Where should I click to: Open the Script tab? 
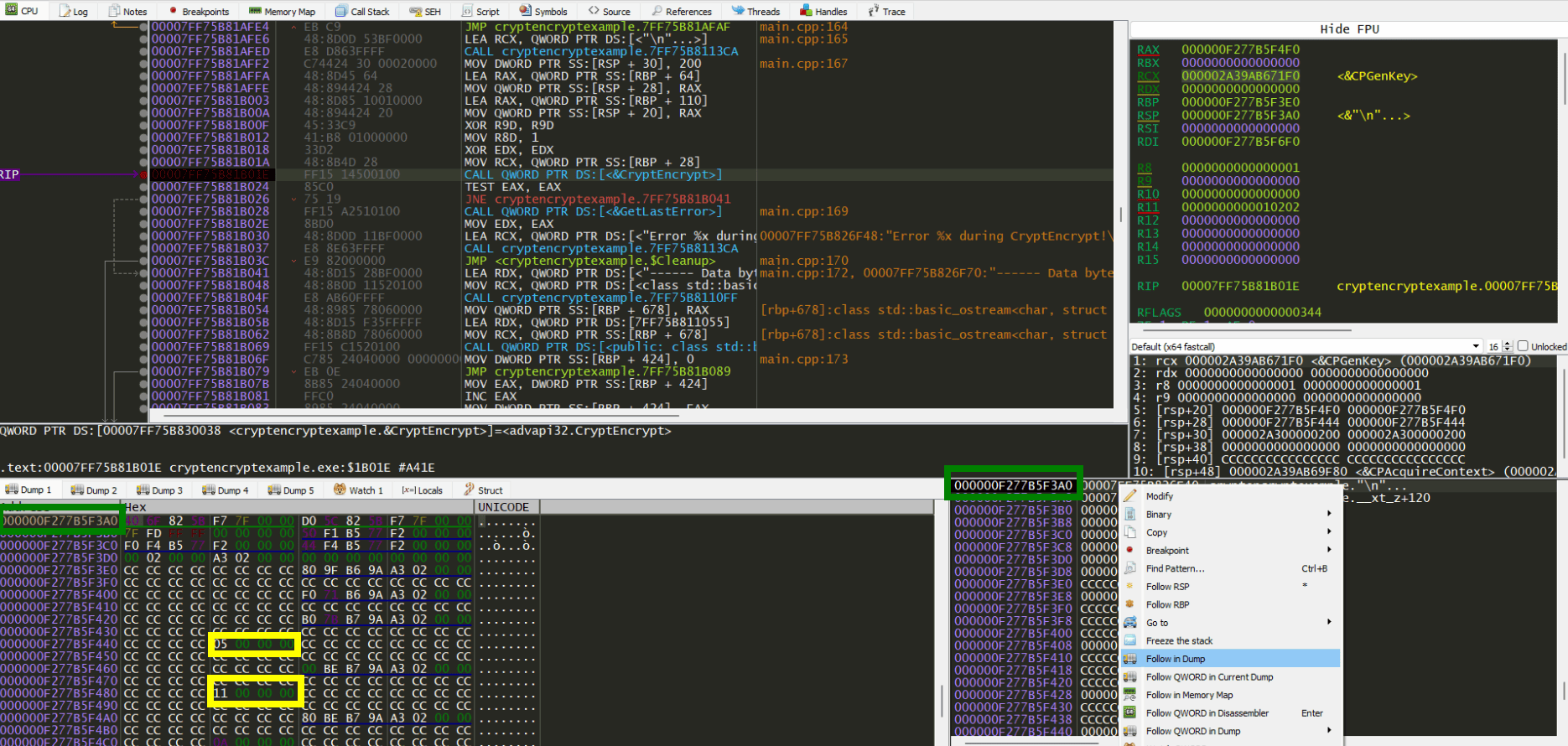480,11
